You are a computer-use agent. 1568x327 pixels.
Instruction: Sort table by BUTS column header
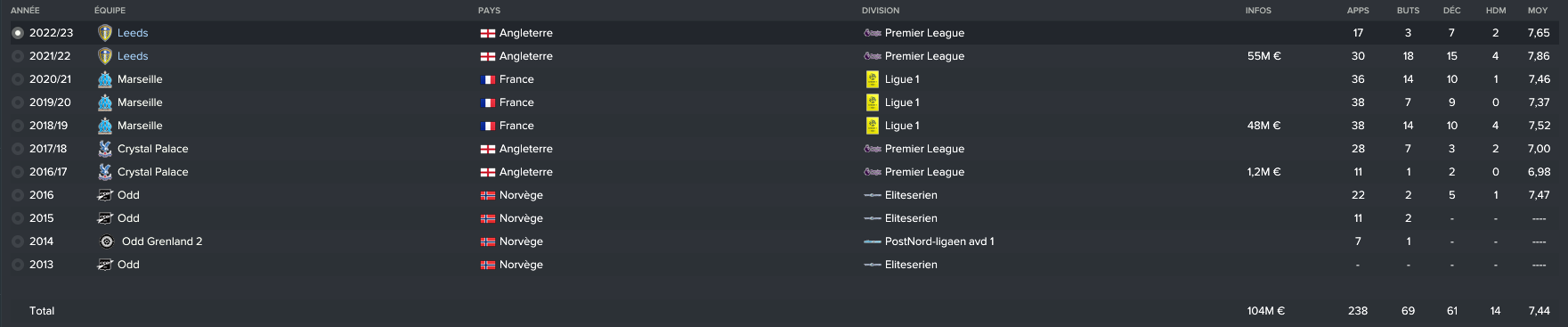tap(1408, 11)
